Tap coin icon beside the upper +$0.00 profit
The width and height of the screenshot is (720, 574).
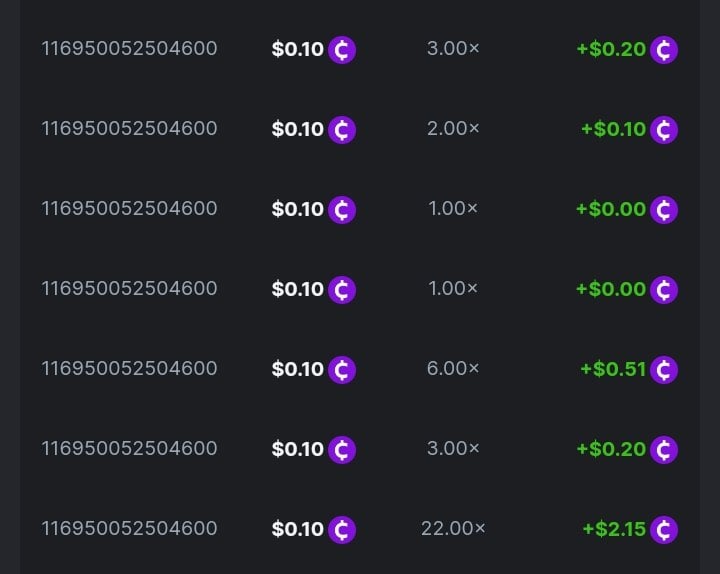point(664,209)
